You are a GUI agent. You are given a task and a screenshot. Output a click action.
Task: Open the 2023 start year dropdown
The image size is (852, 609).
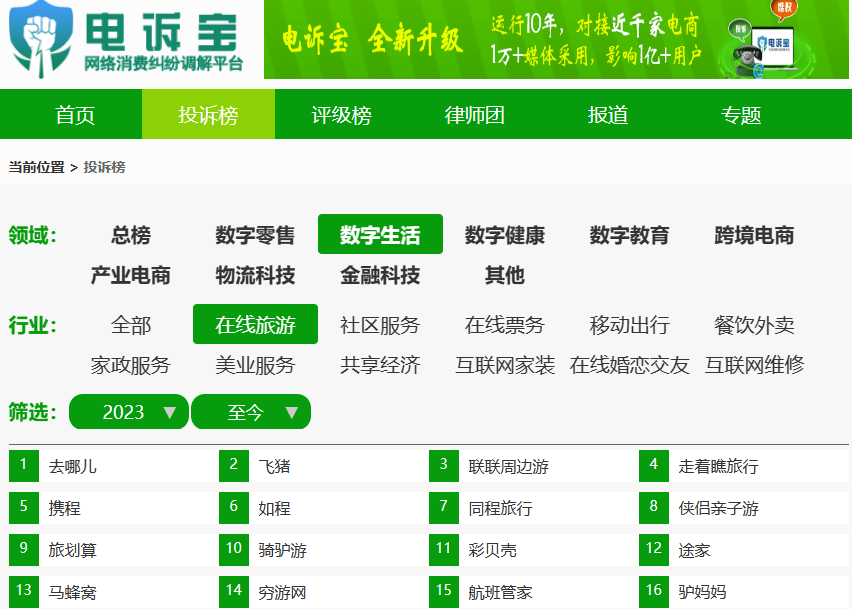pos(128,412)
